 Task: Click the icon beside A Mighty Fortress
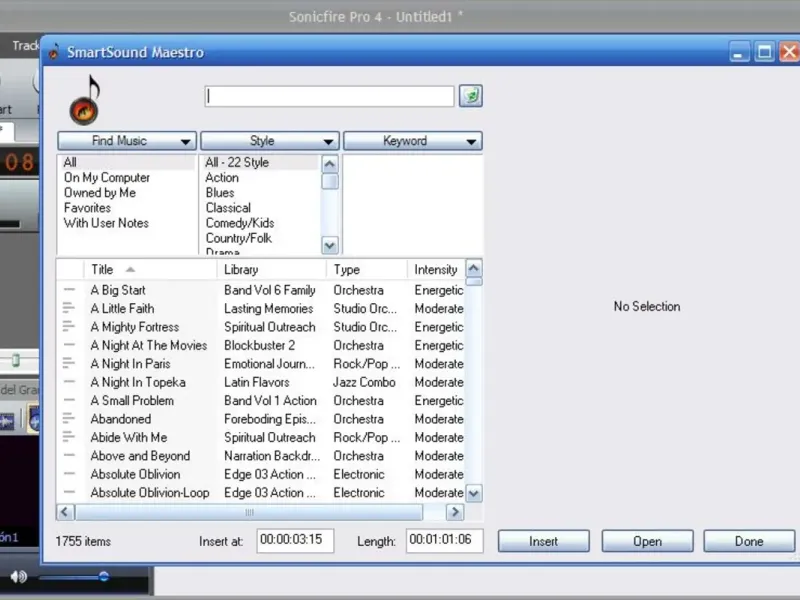[x=69, y=327]
